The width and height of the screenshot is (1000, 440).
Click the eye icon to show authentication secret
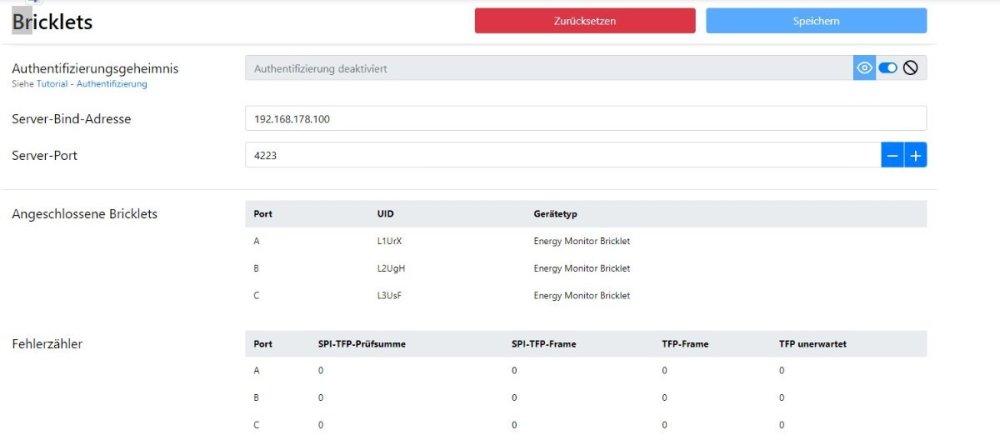864,68
